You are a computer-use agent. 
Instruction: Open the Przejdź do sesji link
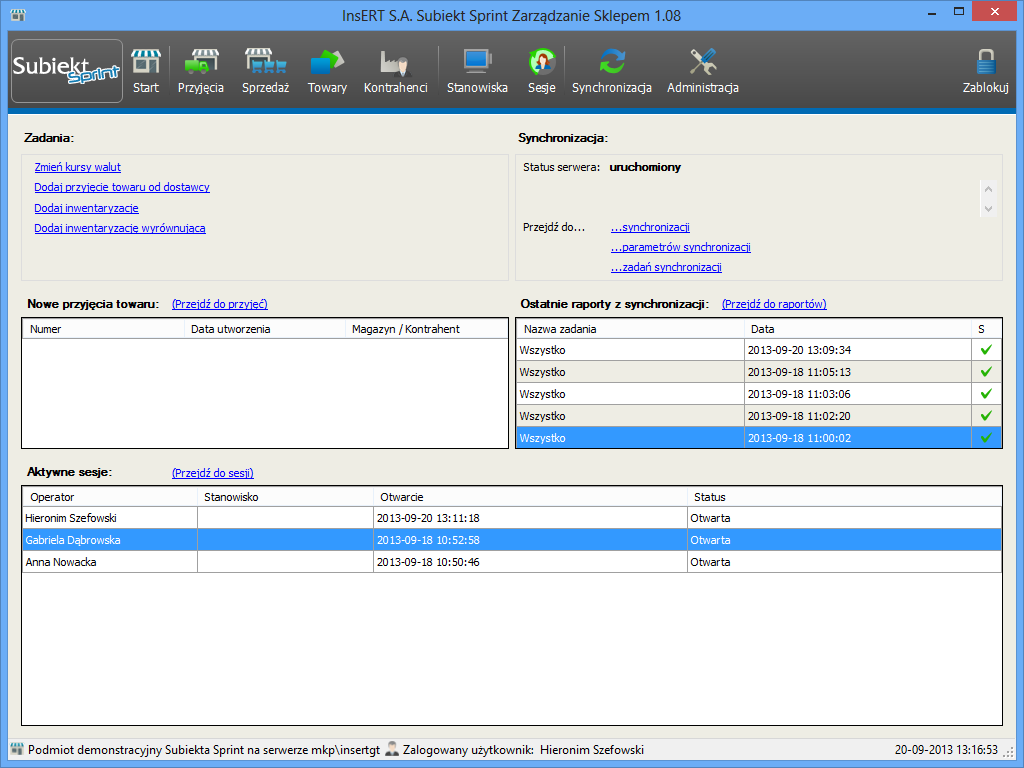213,473
